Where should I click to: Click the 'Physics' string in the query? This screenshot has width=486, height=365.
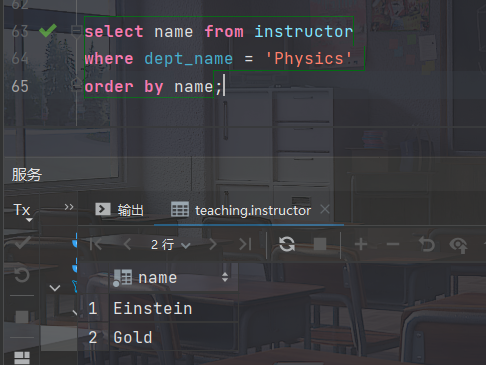point(308,59)
